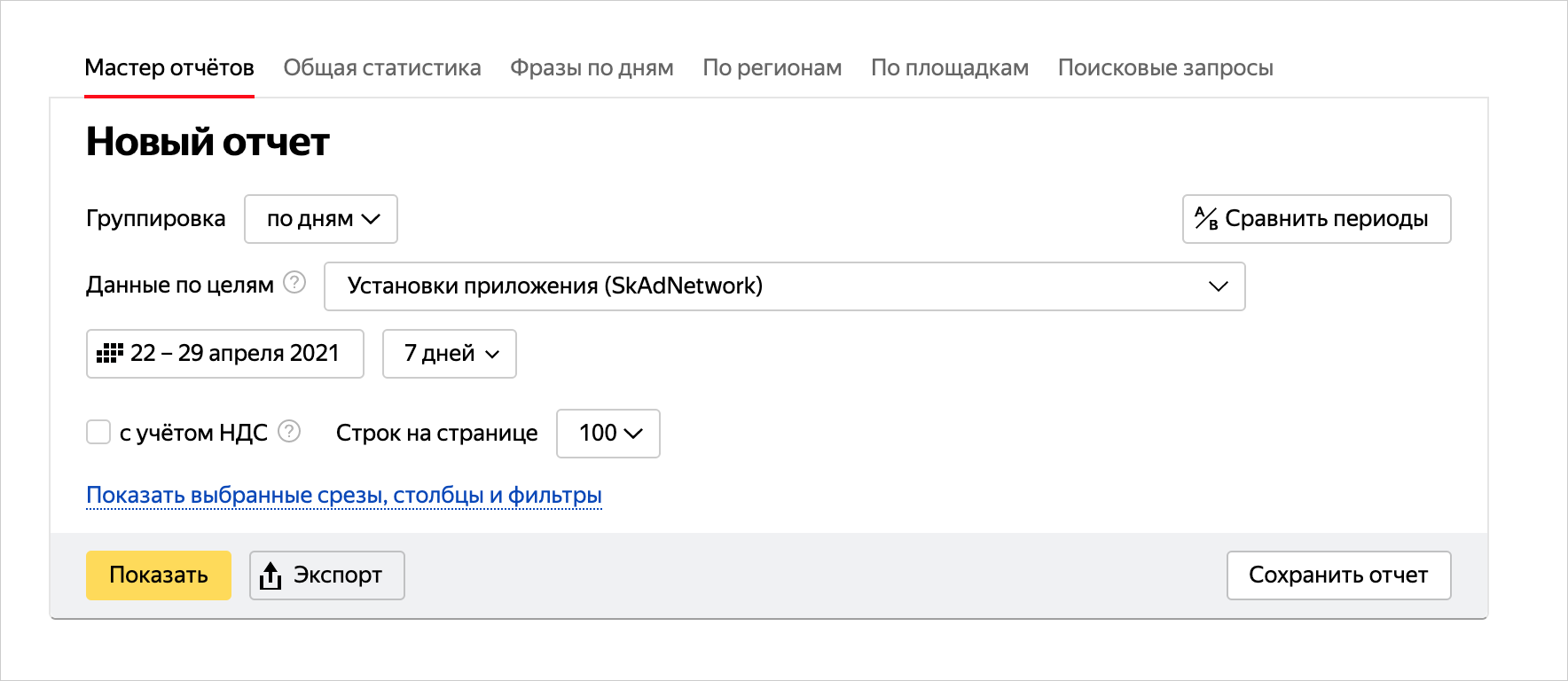Click the export upload arrow icon
The height and width of the screenshot is (681, 1568).
pyautogui.click(x=270, y=575)
